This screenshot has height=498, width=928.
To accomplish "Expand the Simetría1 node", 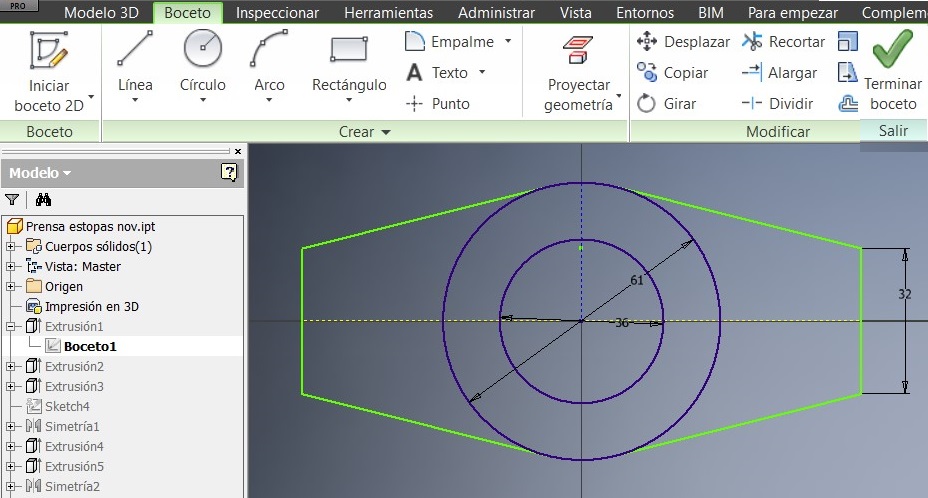I will tap(10, 426).
